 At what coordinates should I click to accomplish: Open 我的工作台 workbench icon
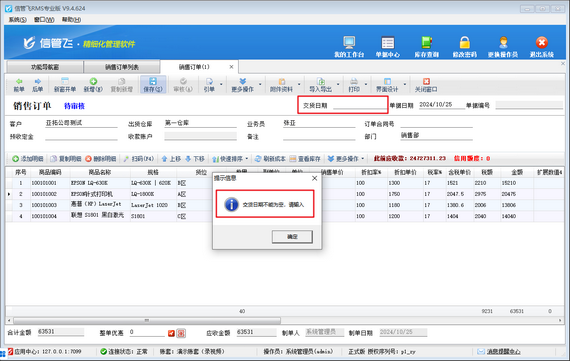pos(349,43)
